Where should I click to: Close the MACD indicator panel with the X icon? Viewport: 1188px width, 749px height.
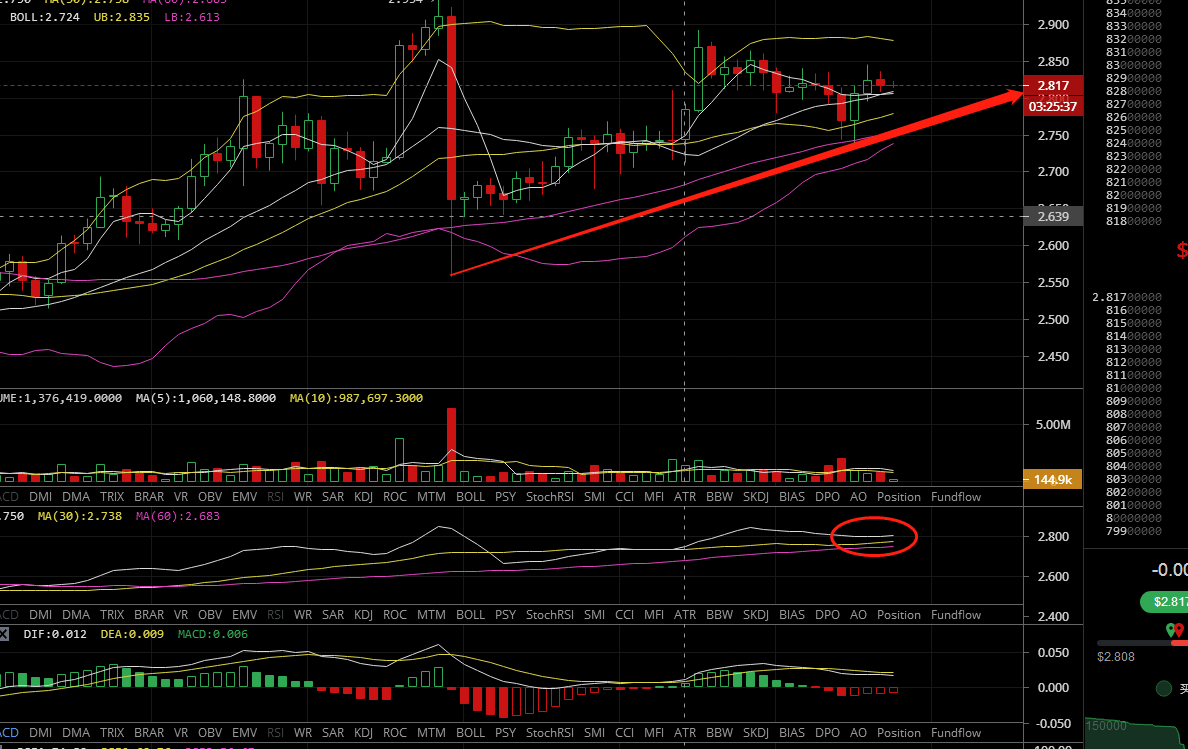coord(4,634)
